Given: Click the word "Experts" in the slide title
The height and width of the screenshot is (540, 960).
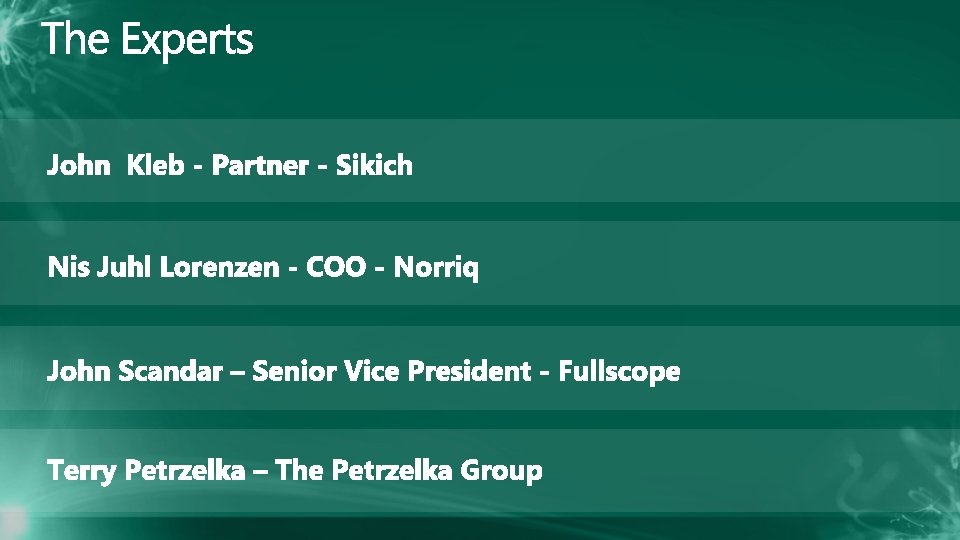Looking at the screenshot, I should point(187,42).
